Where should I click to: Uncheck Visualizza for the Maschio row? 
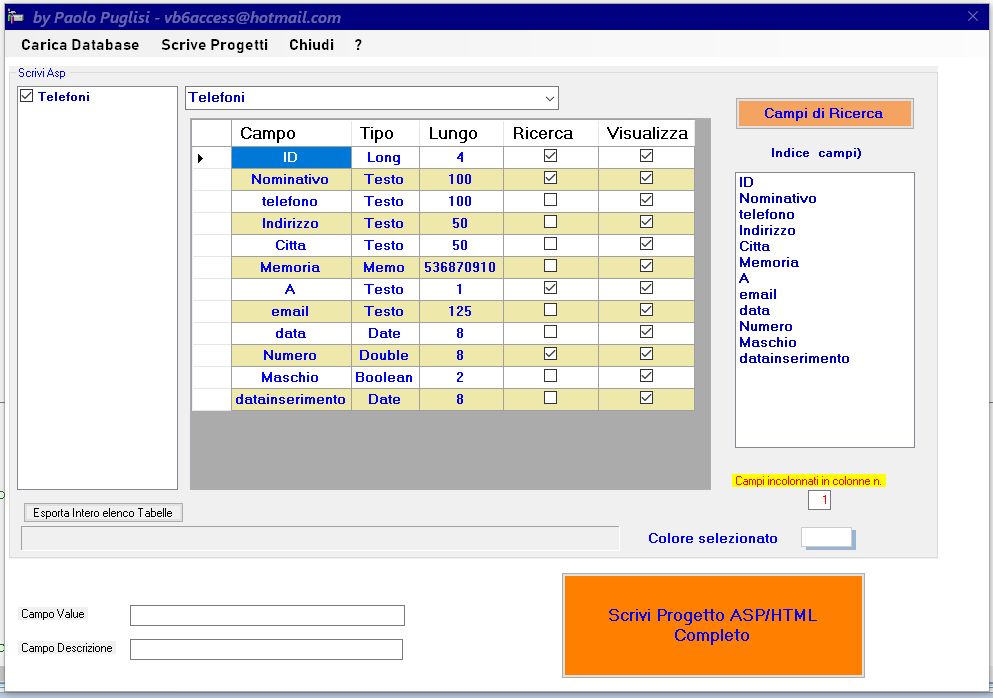click(646, 376)
